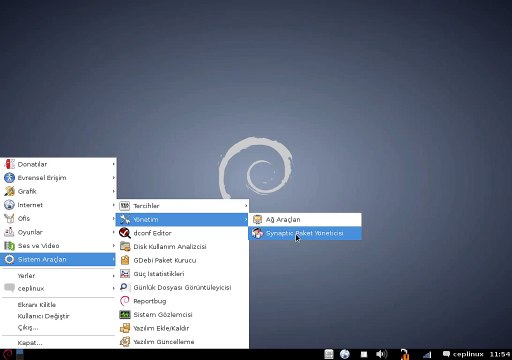Launch Synaptic Paket Yöneticisi

coord(305,233)
